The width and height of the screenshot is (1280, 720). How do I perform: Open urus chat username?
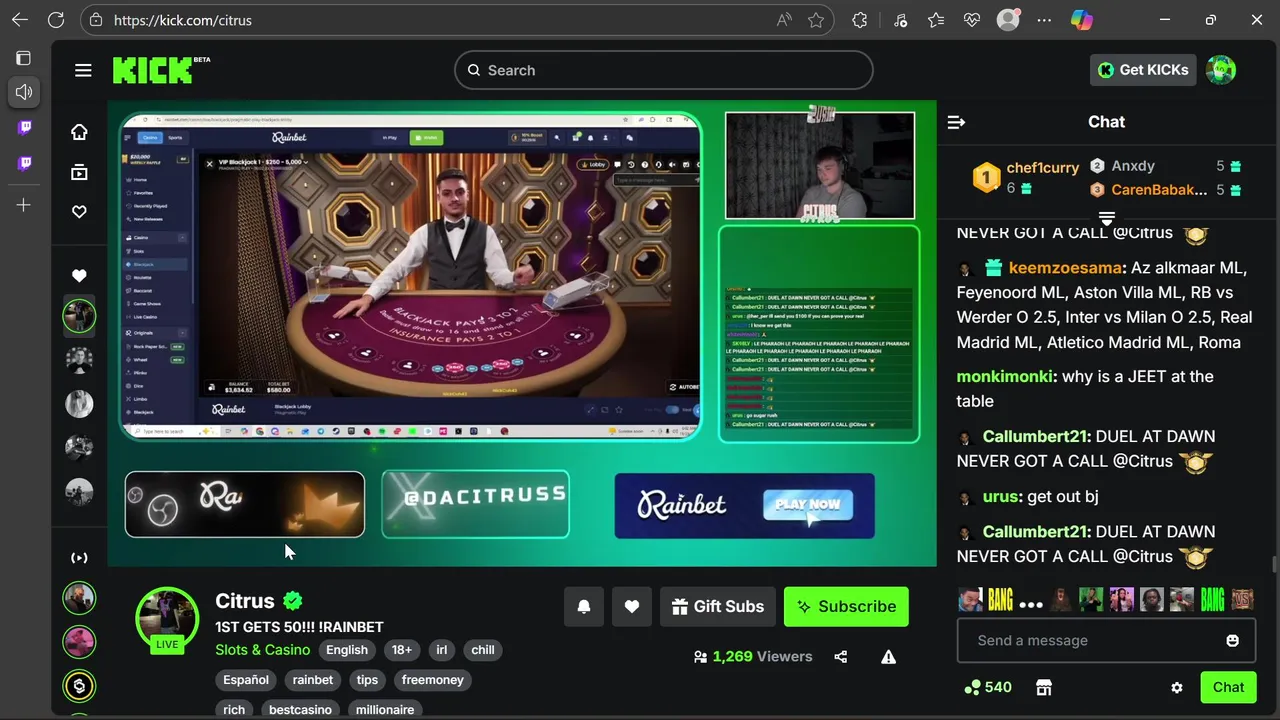1000,496
